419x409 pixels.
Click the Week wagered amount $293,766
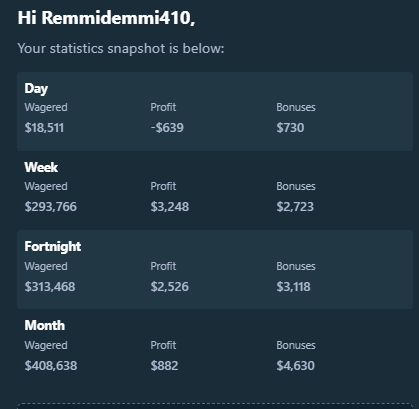(x=51, y=207)
